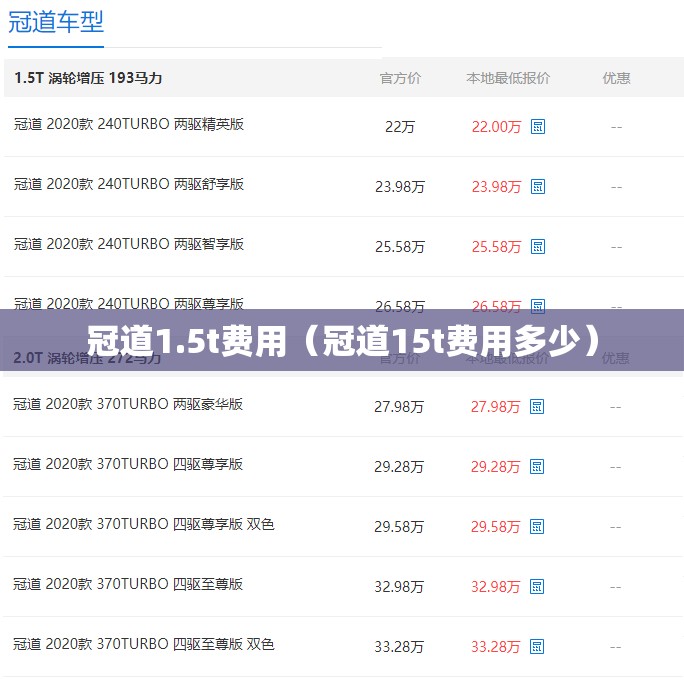684x681 pixels.
Task: Open calculator icon for 22.00万 price
Action: pos(537,127)
